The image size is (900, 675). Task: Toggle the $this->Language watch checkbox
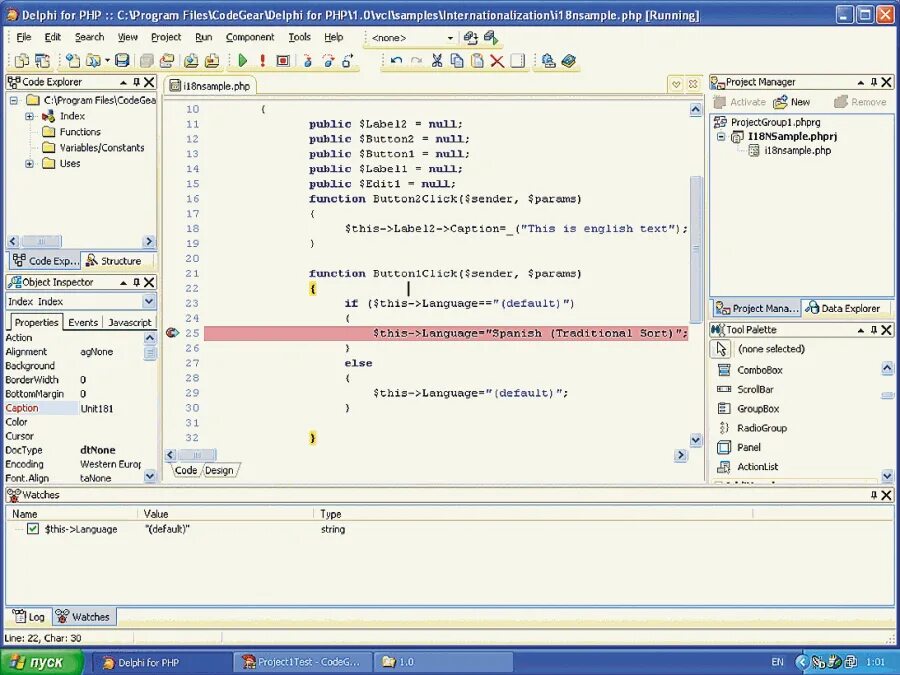(33, 529)
